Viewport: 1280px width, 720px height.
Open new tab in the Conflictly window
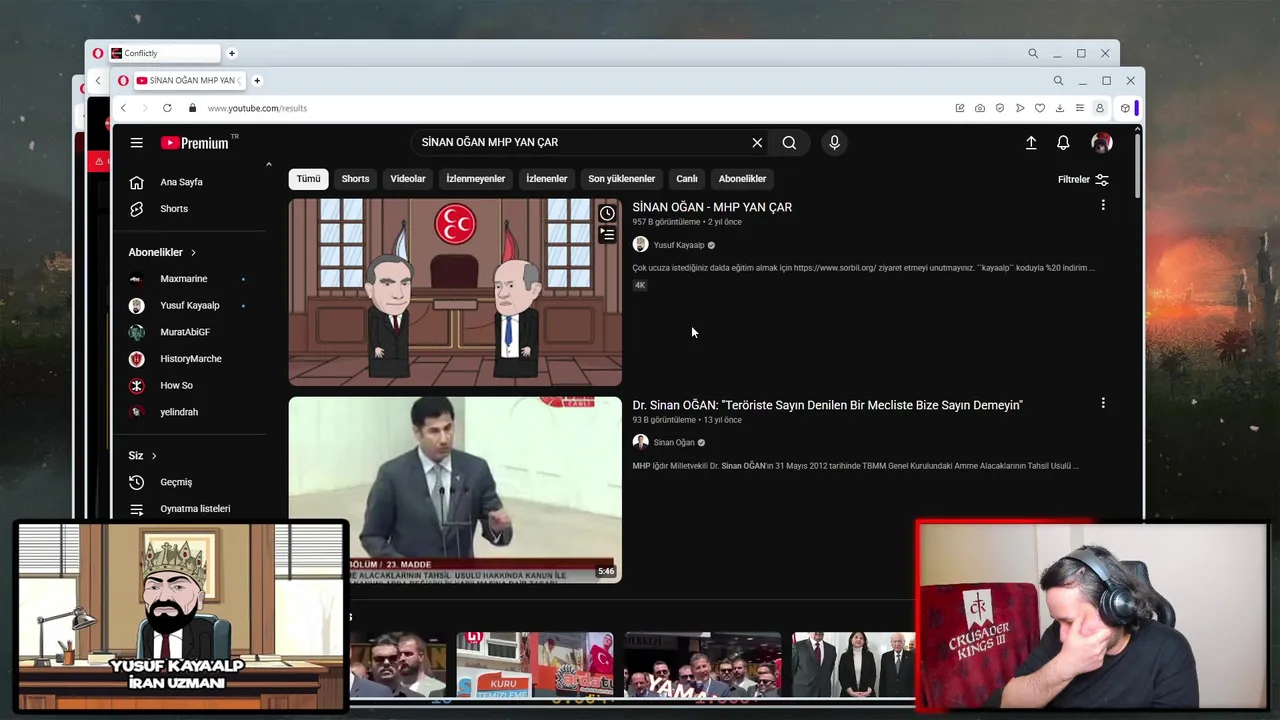[232, 53]
